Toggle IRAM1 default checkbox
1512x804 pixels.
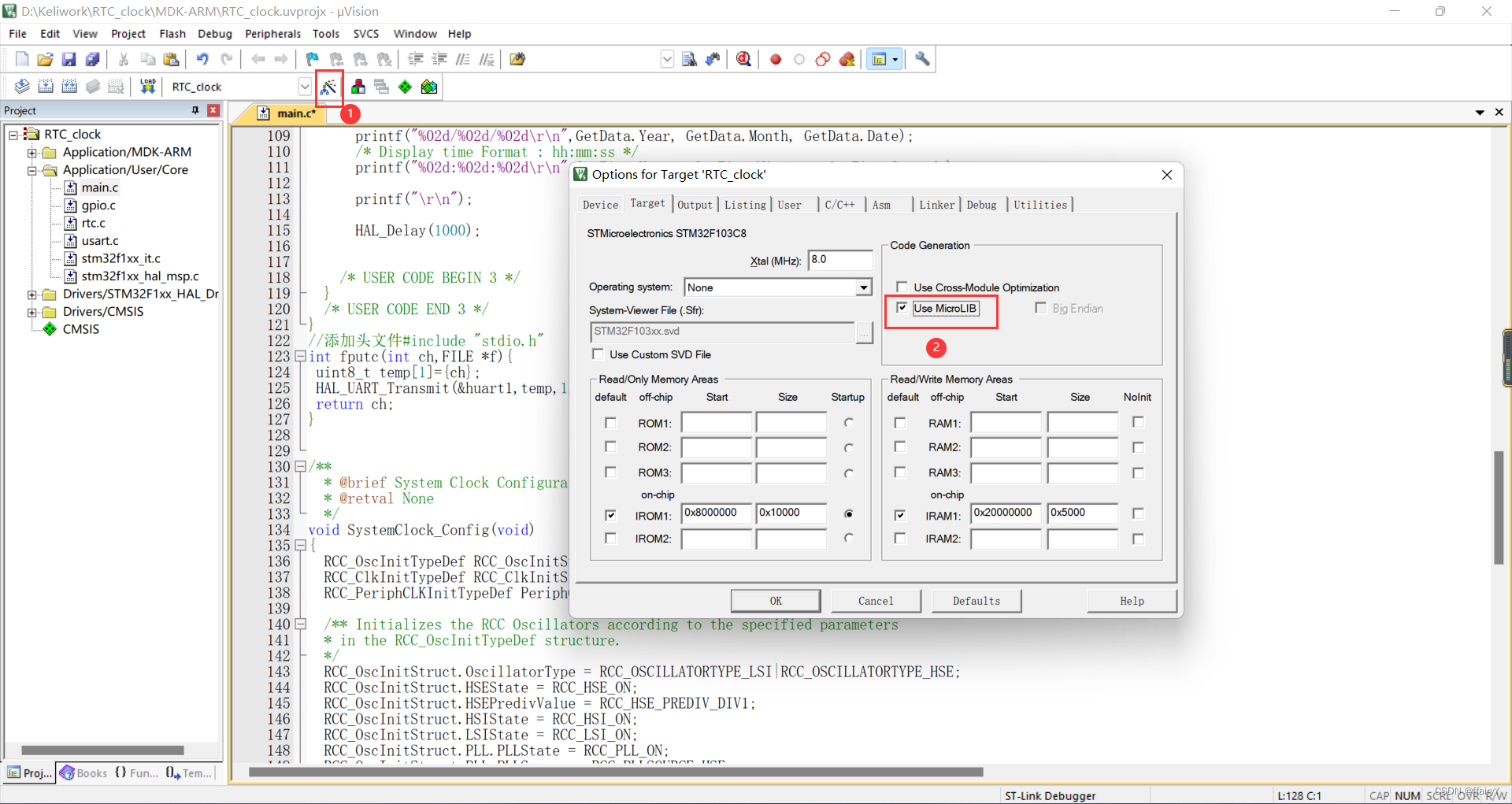(x=900, y=515)
